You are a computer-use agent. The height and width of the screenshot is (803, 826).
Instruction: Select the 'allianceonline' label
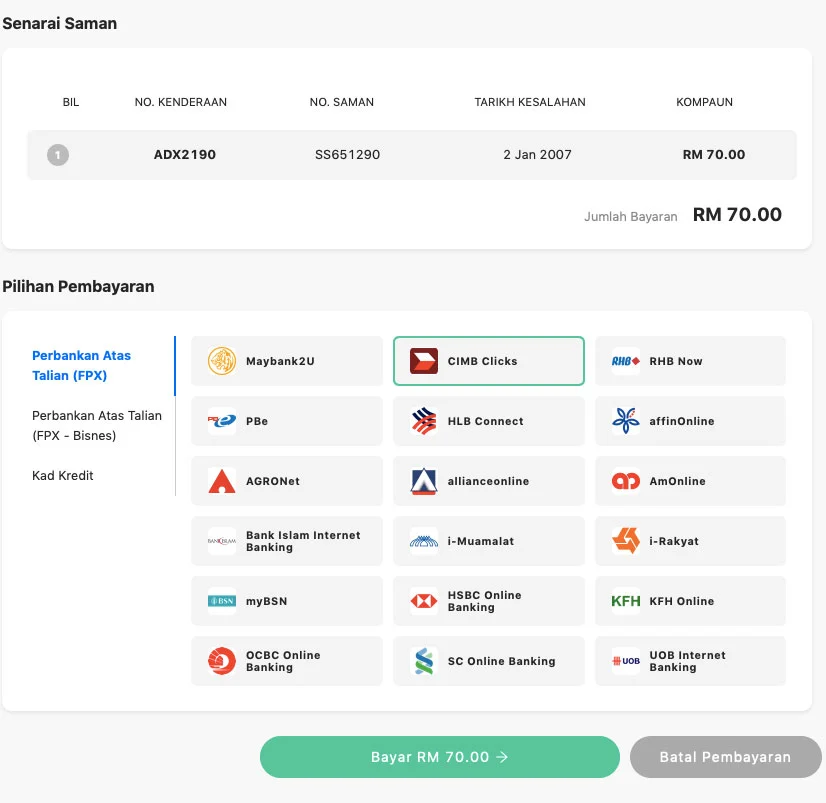click(488, 481)
